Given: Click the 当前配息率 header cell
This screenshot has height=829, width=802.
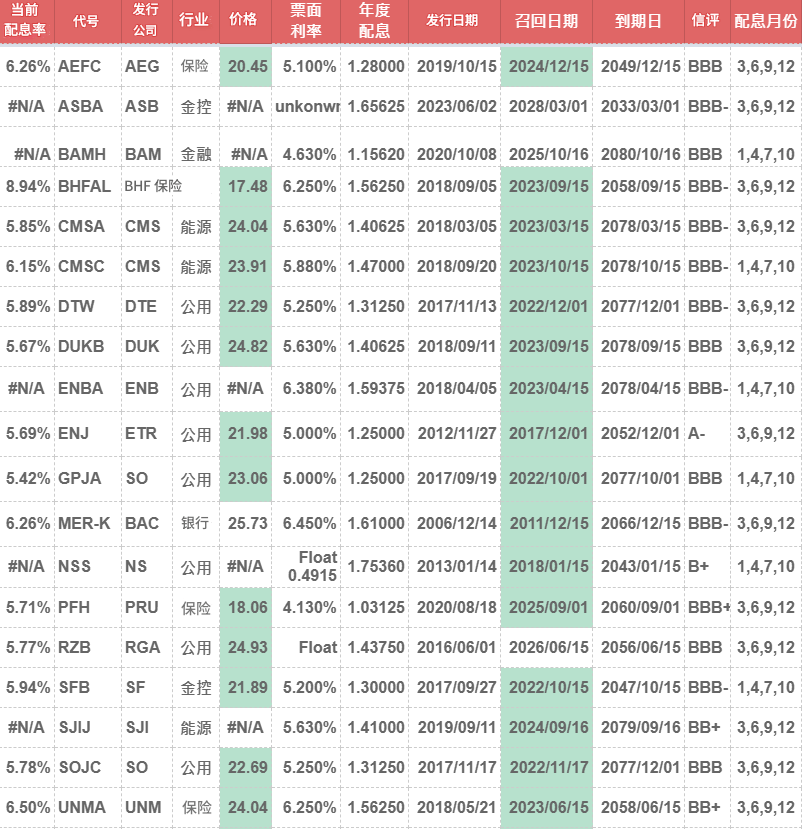Looking at the screenshot, I should click(x=26, y=21).
